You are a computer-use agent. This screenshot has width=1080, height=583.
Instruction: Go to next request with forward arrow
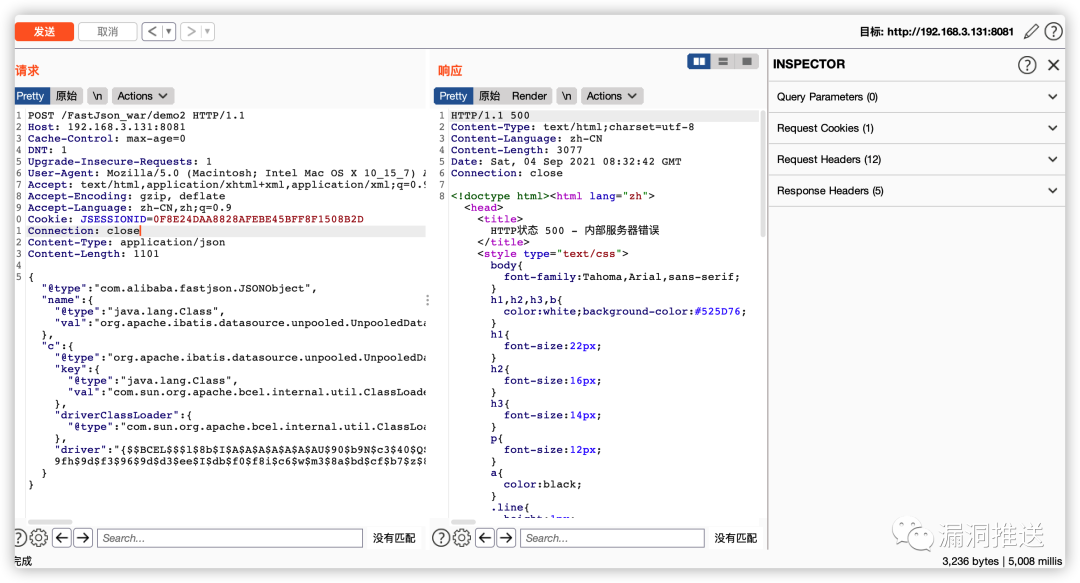coord(191,31)
